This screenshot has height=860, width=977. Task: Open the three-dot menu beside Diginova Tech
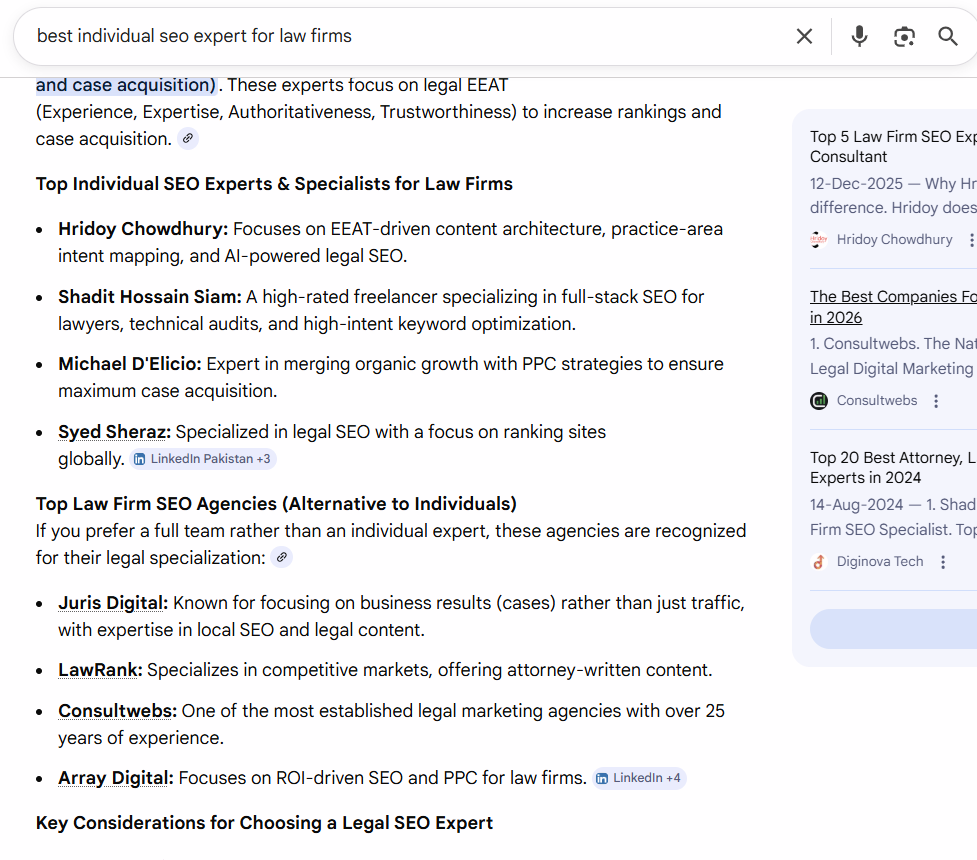(943, 561)
